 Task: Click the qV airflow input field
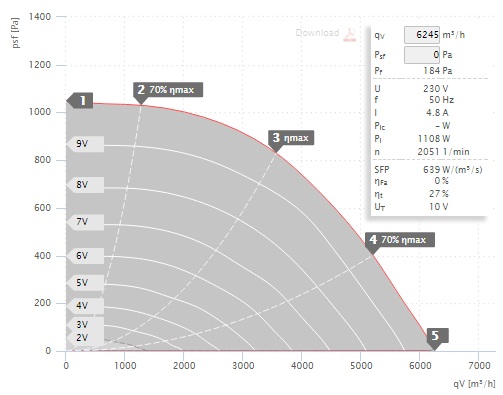tap(422, 35)
